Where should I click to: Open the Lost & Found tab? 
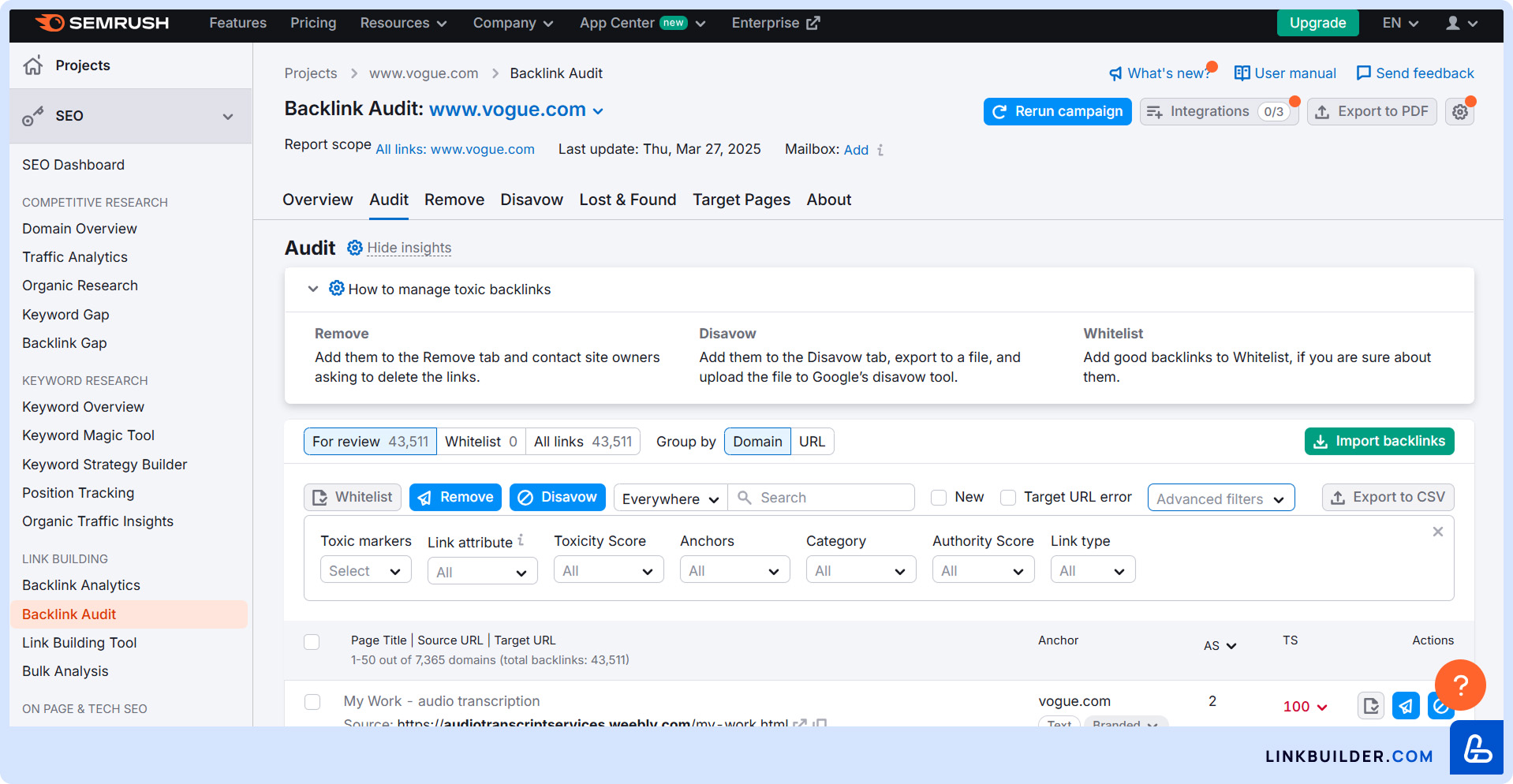click(x=627, y=200)
